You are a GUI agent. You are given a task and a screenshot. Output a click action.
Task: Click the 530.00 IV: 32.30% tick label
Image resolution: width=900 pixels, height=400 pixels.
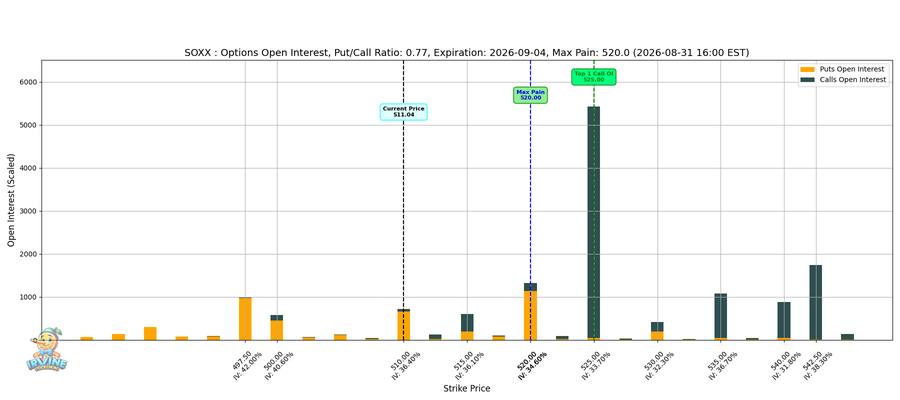pos(662,365)
